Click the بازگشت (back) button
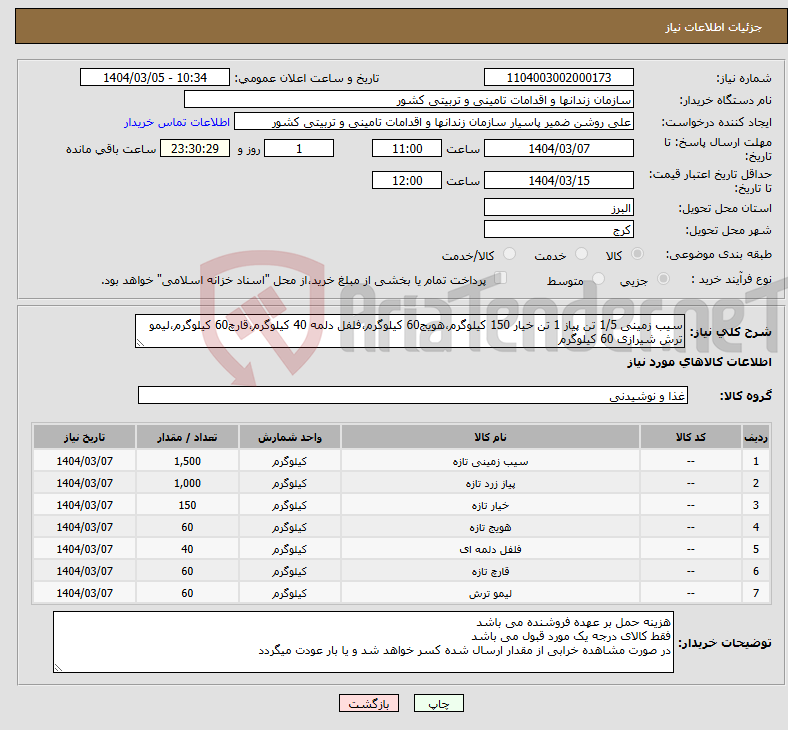This screenshot has height=730, width=788. 369,703
